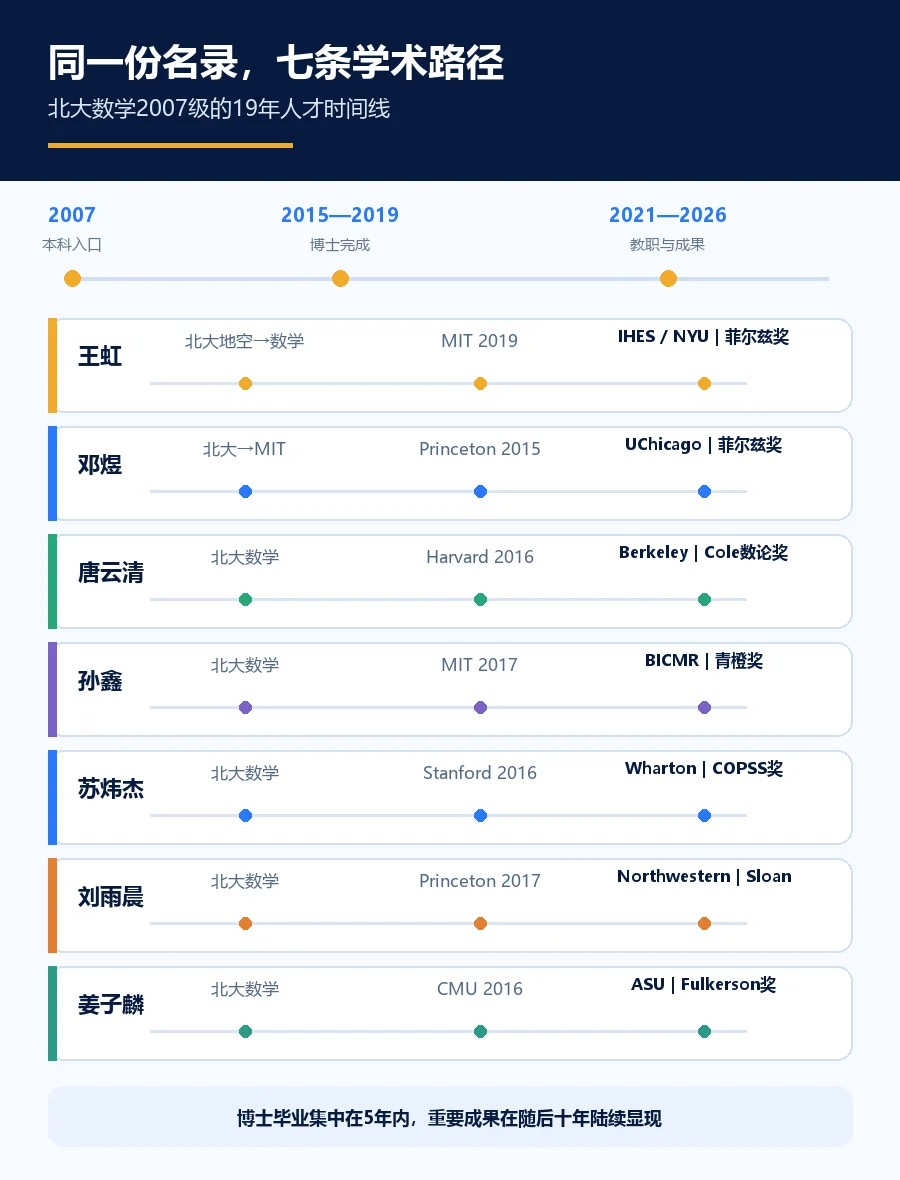Click the period label 2021—2026
The width and height of the screenshot is (900, 1180).
(668, 215)
